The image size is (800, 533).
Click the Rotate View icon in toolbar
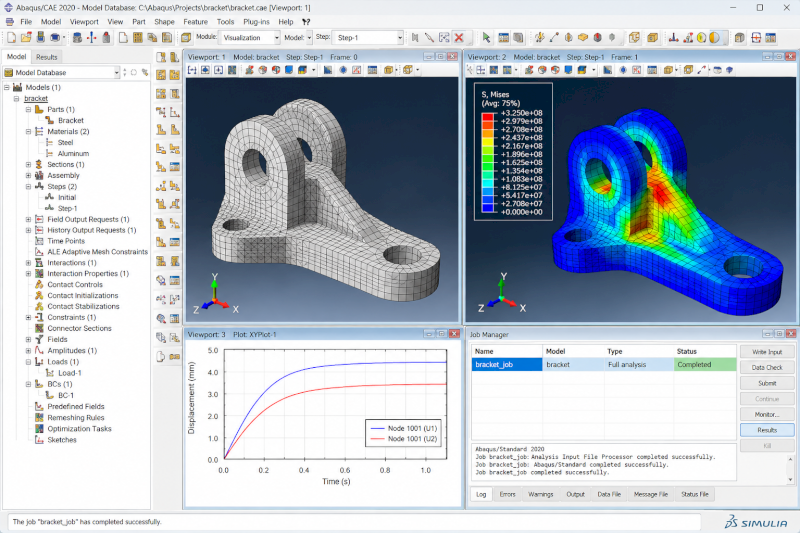[539, 37]
